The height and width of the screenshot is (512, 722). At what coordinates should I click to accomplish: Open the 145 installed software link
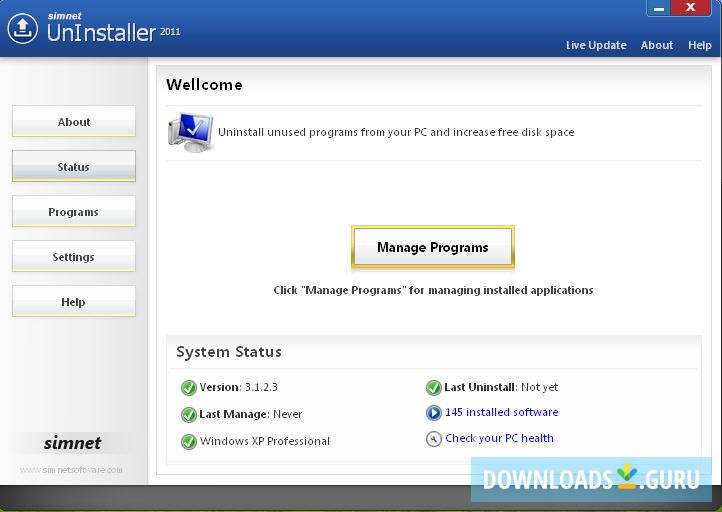coord(501,412)
